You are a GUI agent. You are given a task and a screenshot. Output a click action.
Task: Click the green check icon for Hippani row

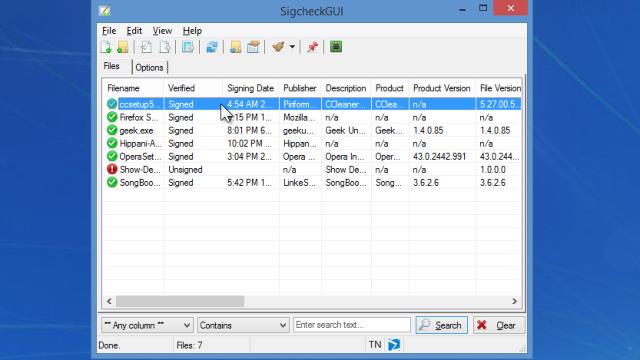click(x=112, y=143)
